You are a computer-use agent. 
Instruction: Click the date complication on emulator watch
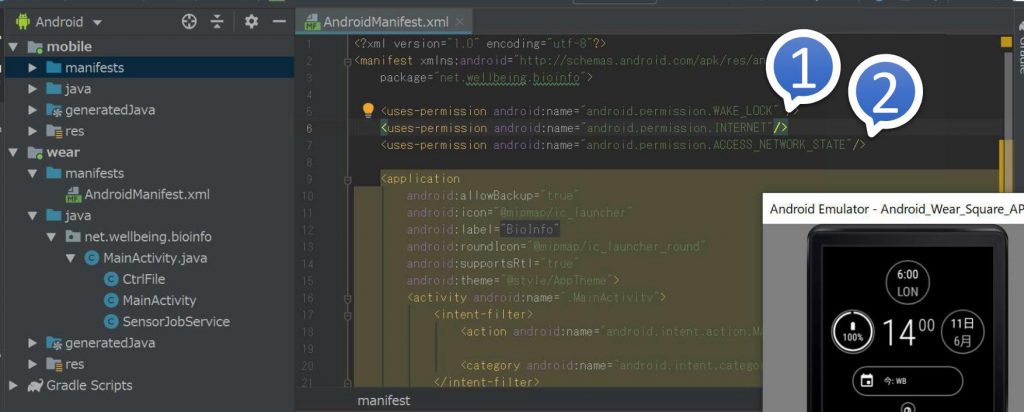tap(963, 332)
